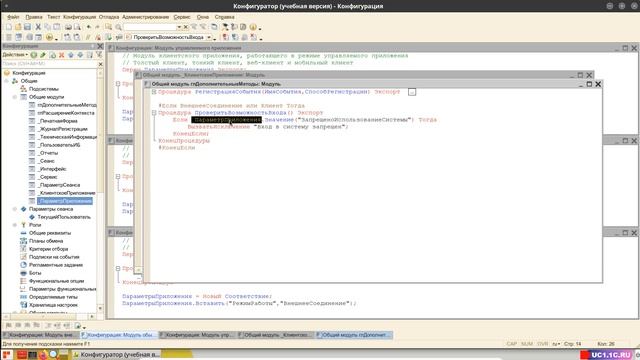Open the Администрирование menu
The image size is (640, 360).
[145, 17]
